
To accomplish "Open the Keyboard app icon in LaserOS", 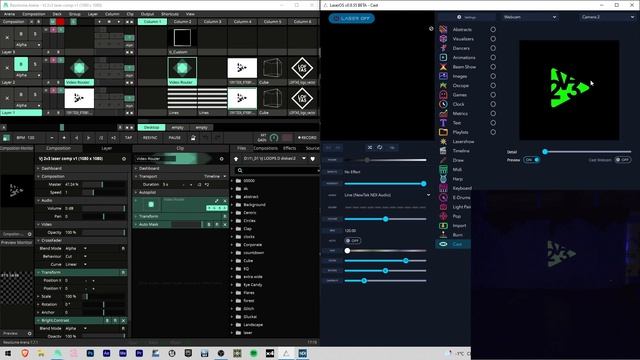I will pyautogui.click(x=443, y=188).
